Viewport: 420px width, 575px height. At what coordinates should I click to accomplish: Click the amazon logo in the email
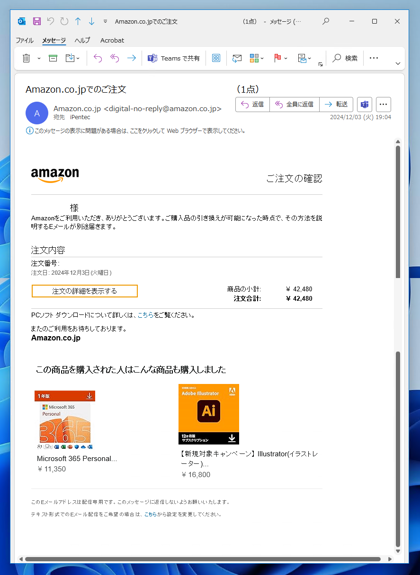click(x=55, y=175)
